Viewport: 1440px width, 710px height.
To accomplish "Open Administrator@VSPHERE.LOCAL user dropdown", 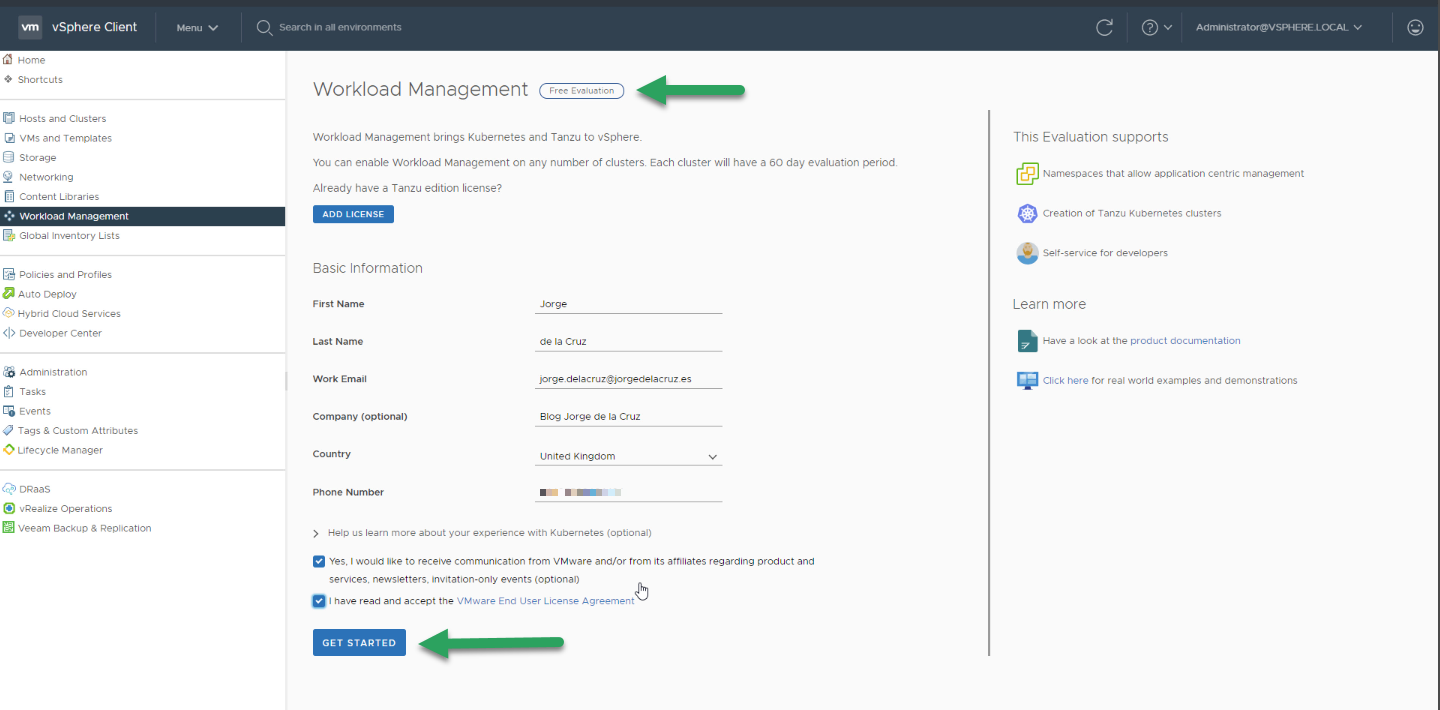I will [1279, 27].
